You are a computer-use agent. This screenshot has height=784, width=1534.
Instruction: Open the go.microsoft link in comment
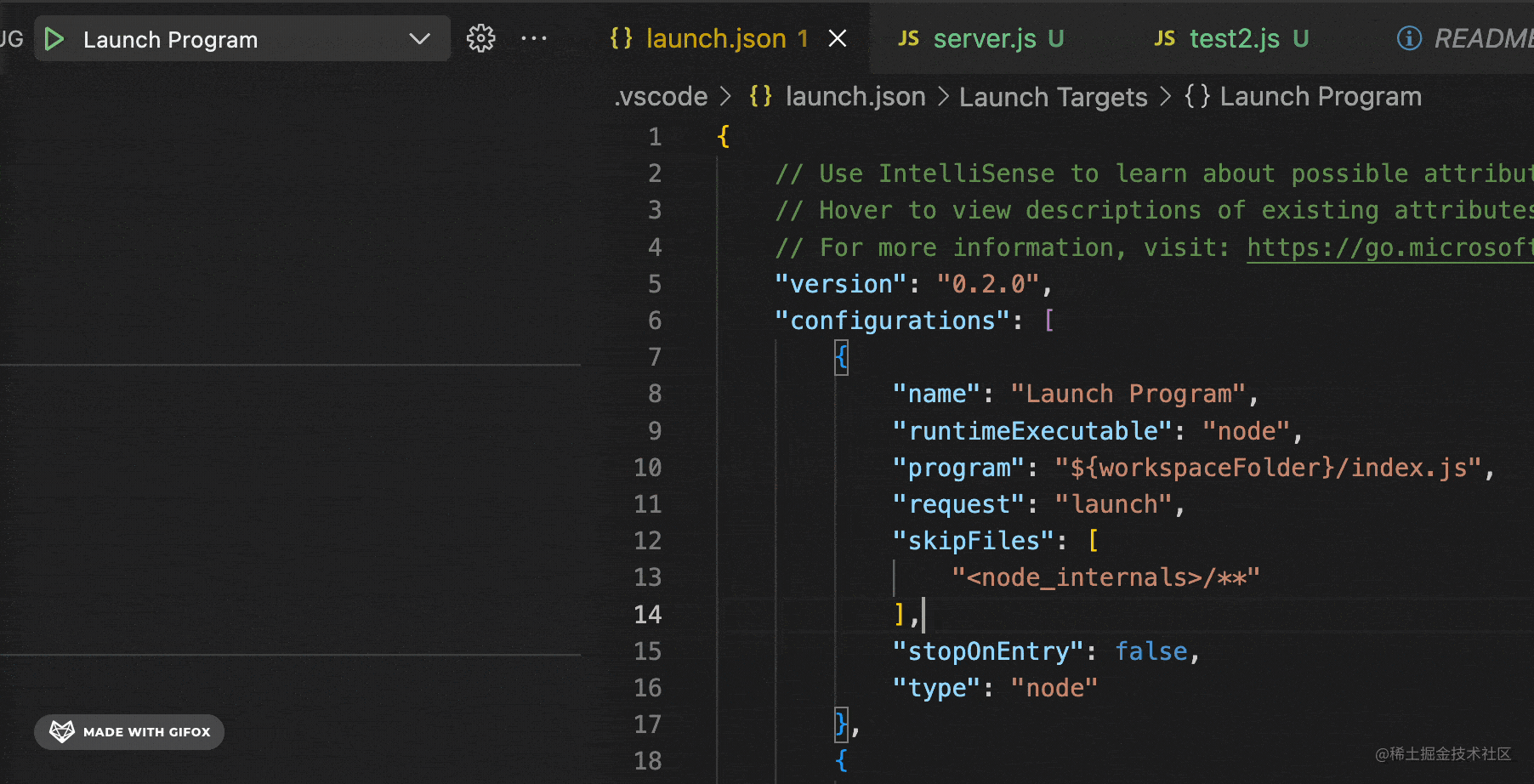(x=1389, y=247)
